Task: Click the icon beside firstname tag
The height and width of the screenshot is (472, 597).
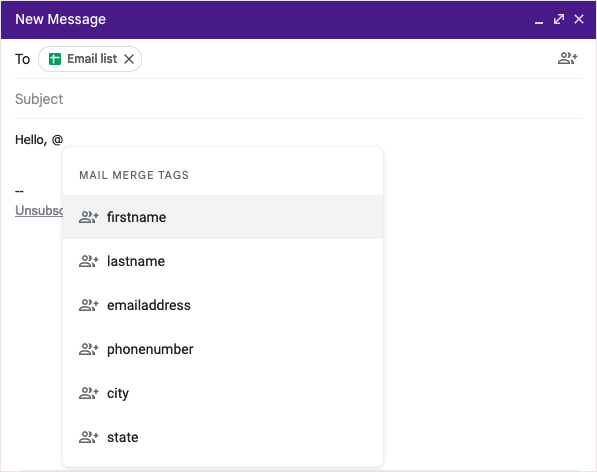Action: point(89,217)
